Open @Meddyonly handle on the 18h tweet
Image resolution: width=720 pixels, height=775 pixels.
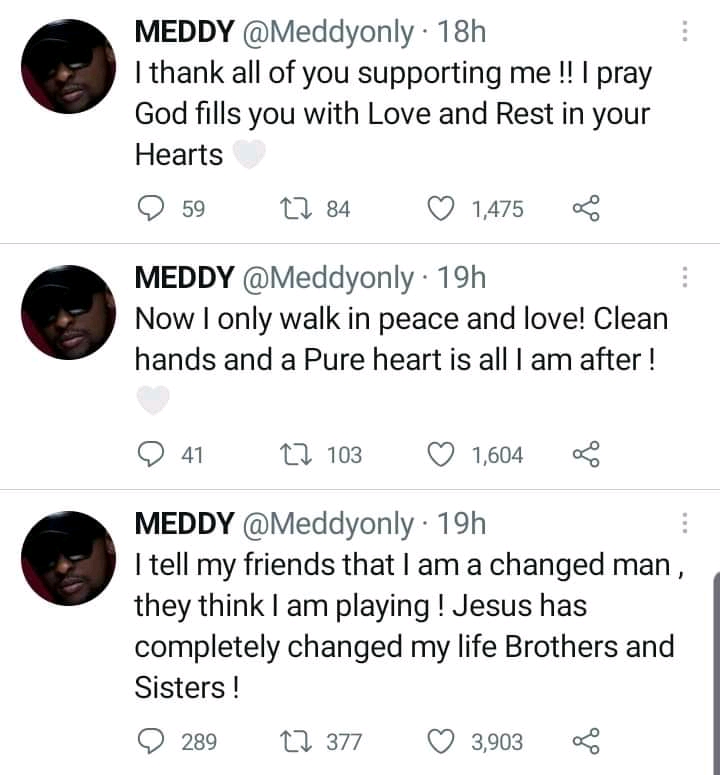[x=327, y=32]
